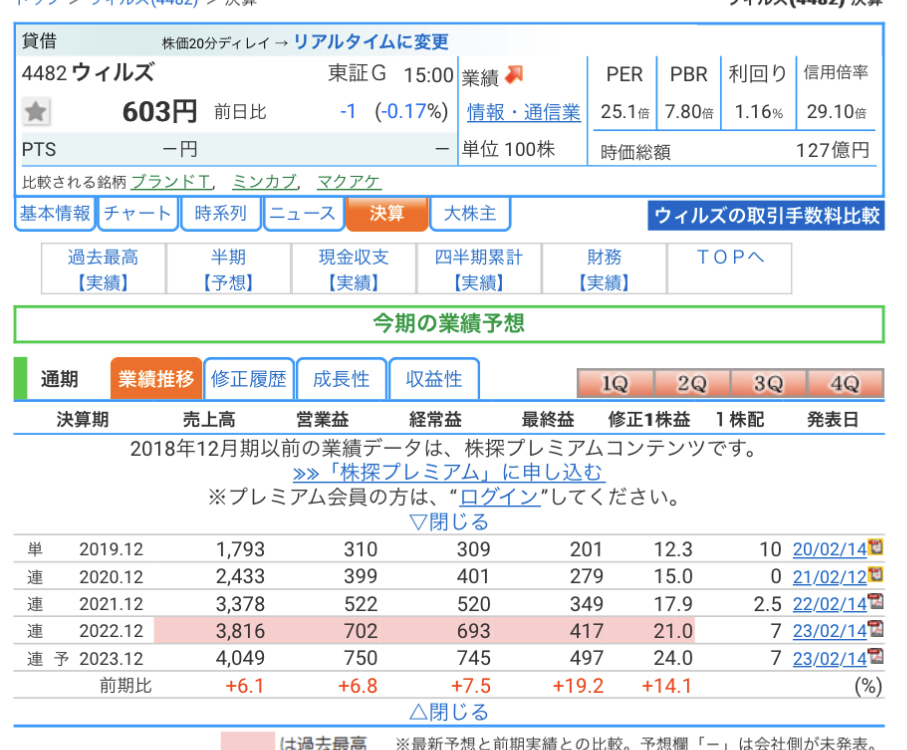Image resolution: width=907 pixels, height=750 pixels.
Task: Click the リアルタイムに変更 link
Action: 371,42
